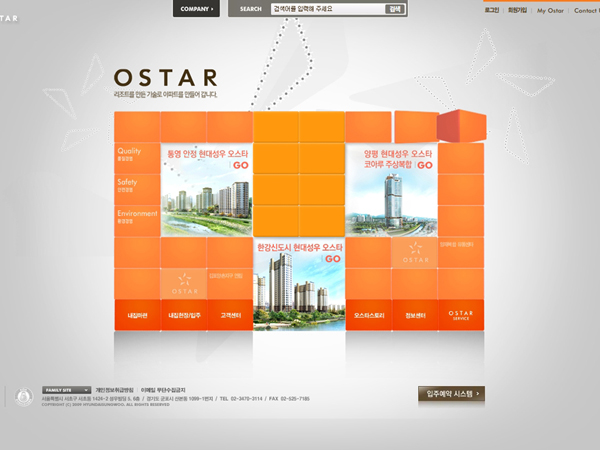Image resolution: width=600 pixels, height=450 pixels.
Task: Open the 고객센터 tile
Action: [x=230, y=315]
